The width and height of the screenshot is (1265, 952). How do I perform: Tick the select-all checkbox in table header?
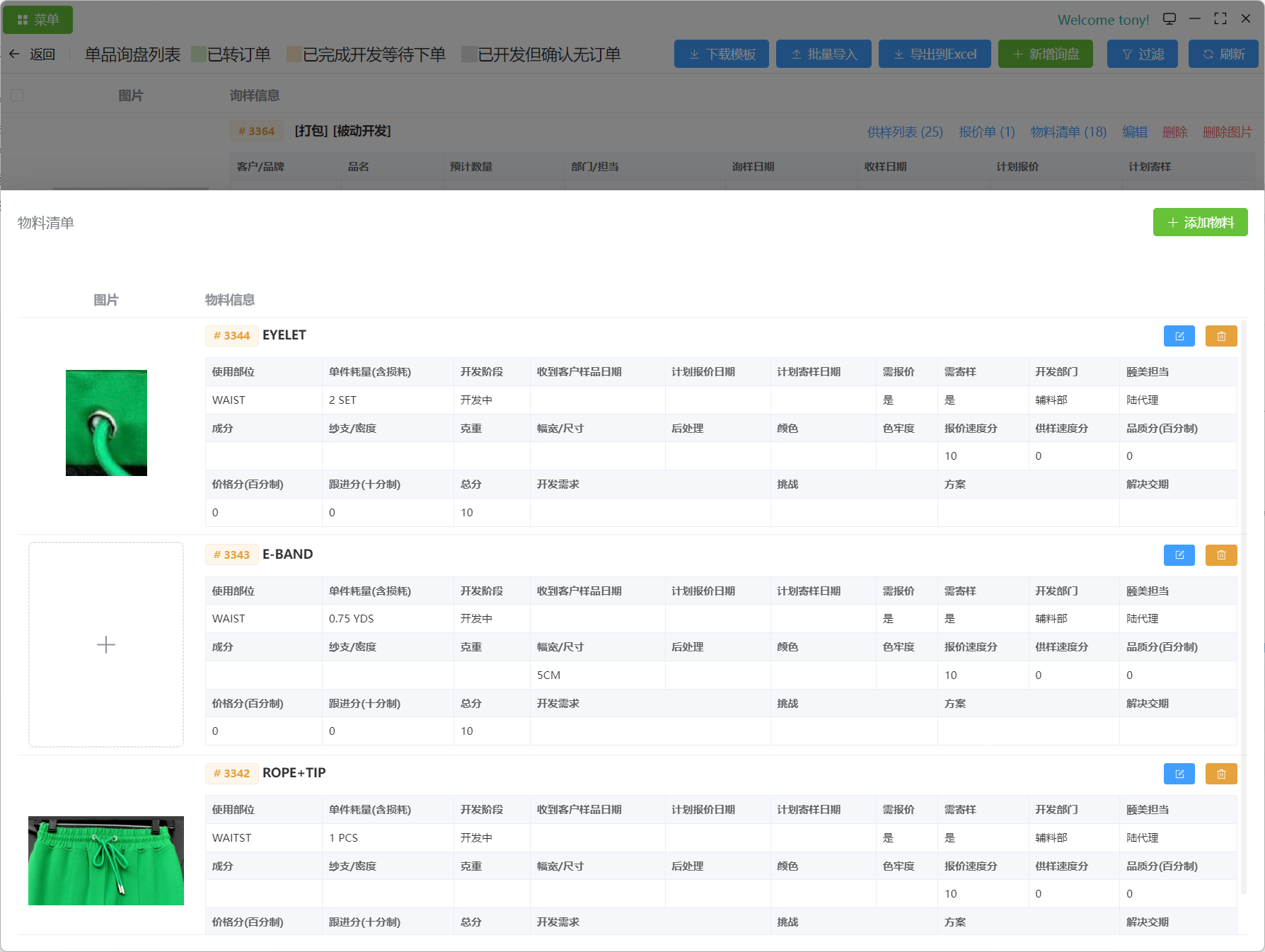tap(18, 95)
